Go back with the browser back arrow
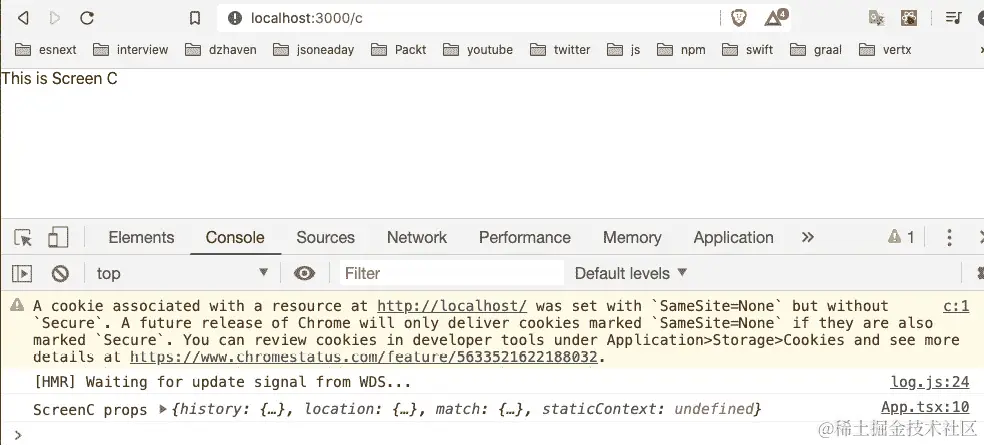This screenshot has height=445, width=984. 23,18
